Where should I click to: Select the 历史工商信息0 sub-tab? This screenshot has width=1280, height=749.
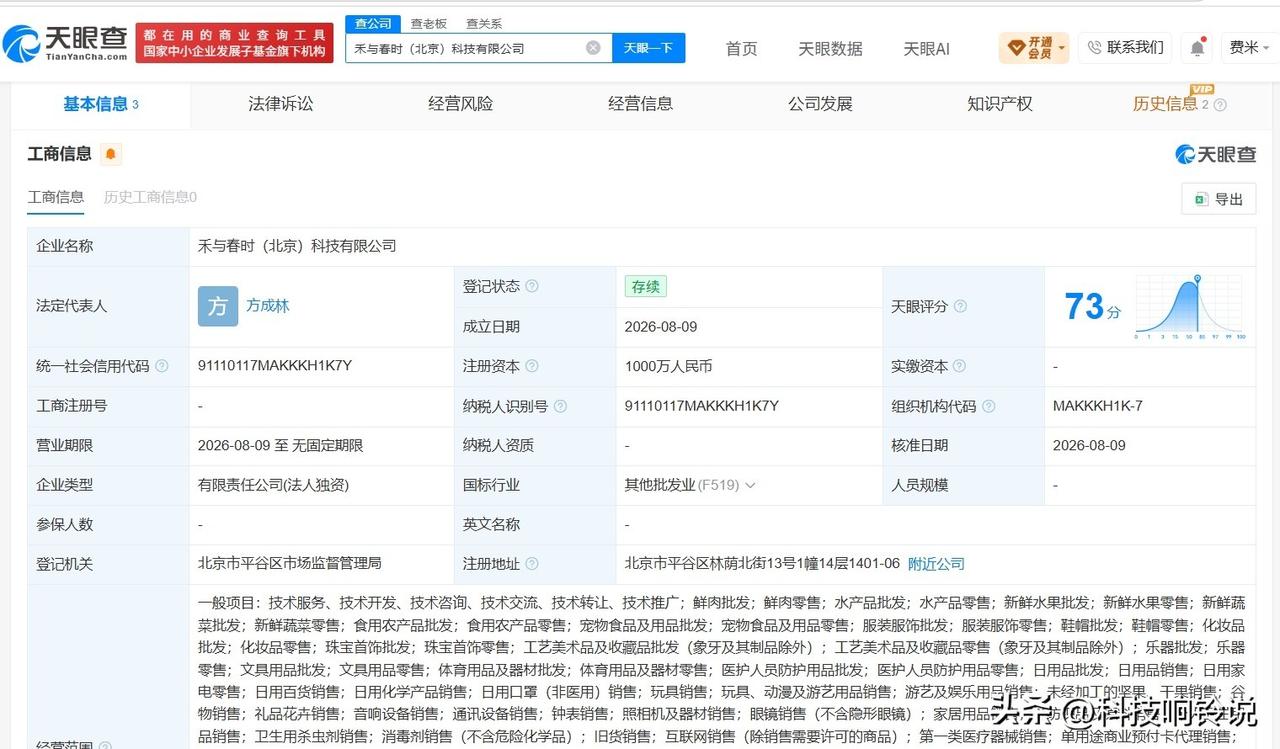click(x=150, y=197)
